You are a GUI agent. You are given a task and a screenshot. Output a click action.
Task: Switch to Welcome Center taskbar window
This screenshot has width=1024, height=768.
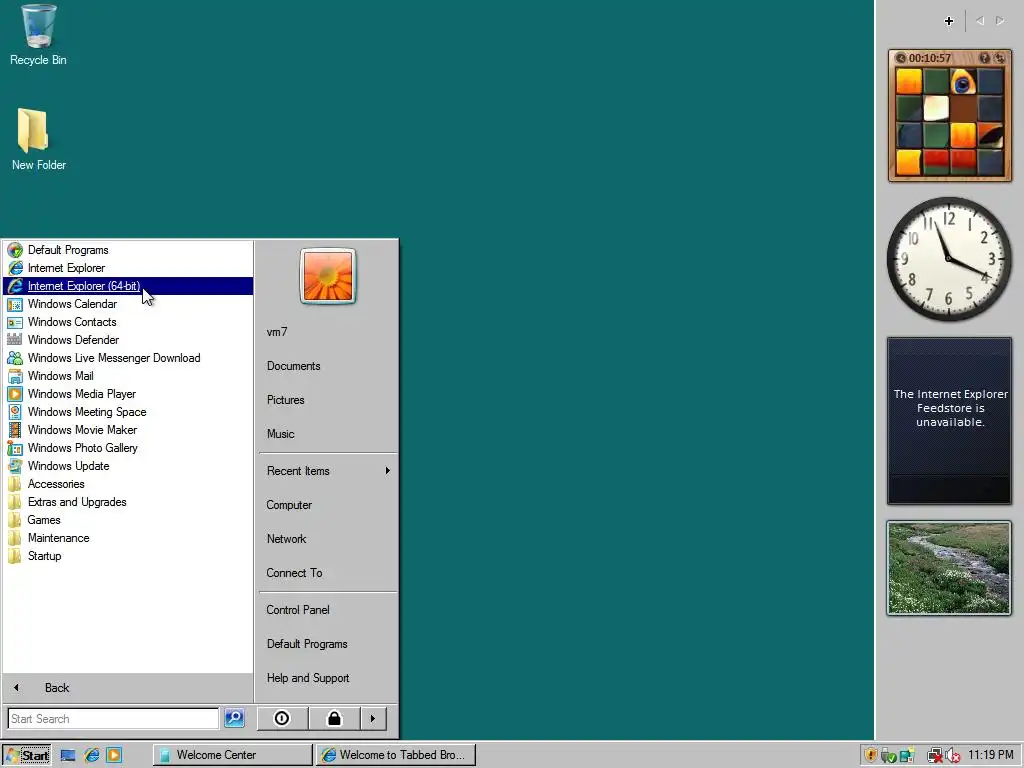[233, 755]
